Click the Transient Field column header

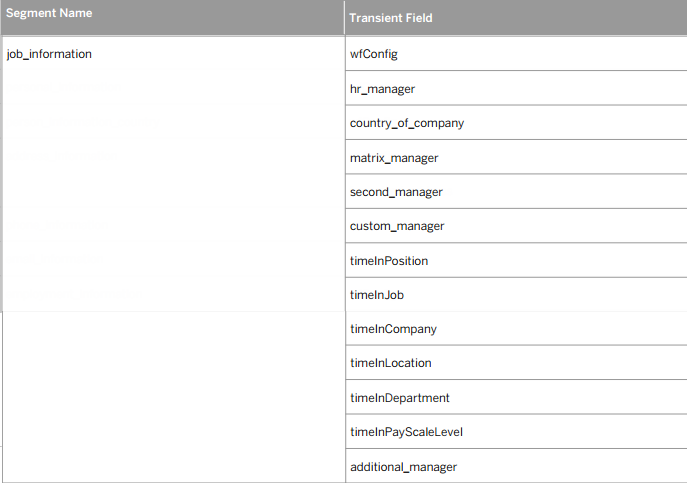click(516, 18)
